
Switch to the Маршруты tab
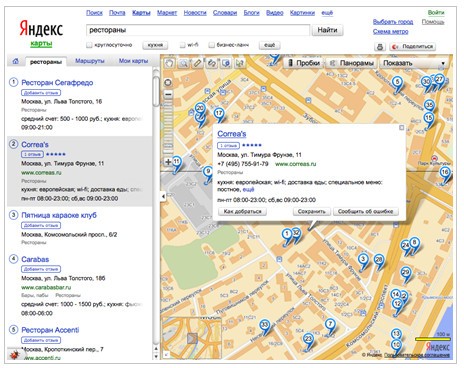tap(90, 61)
